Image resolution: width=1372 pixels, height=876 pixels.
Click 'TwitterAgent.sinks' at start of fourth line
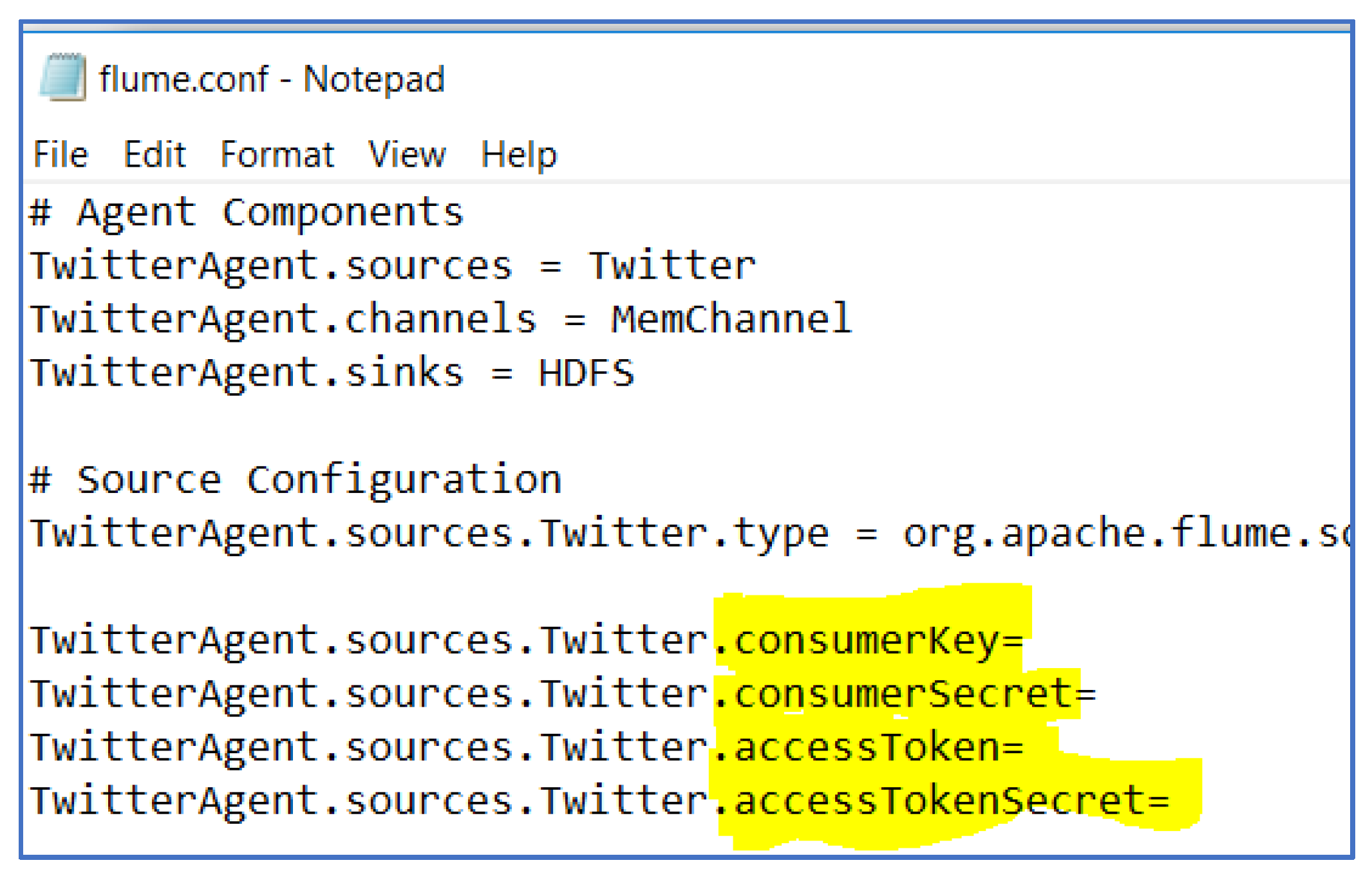click(x=247, y=373)
